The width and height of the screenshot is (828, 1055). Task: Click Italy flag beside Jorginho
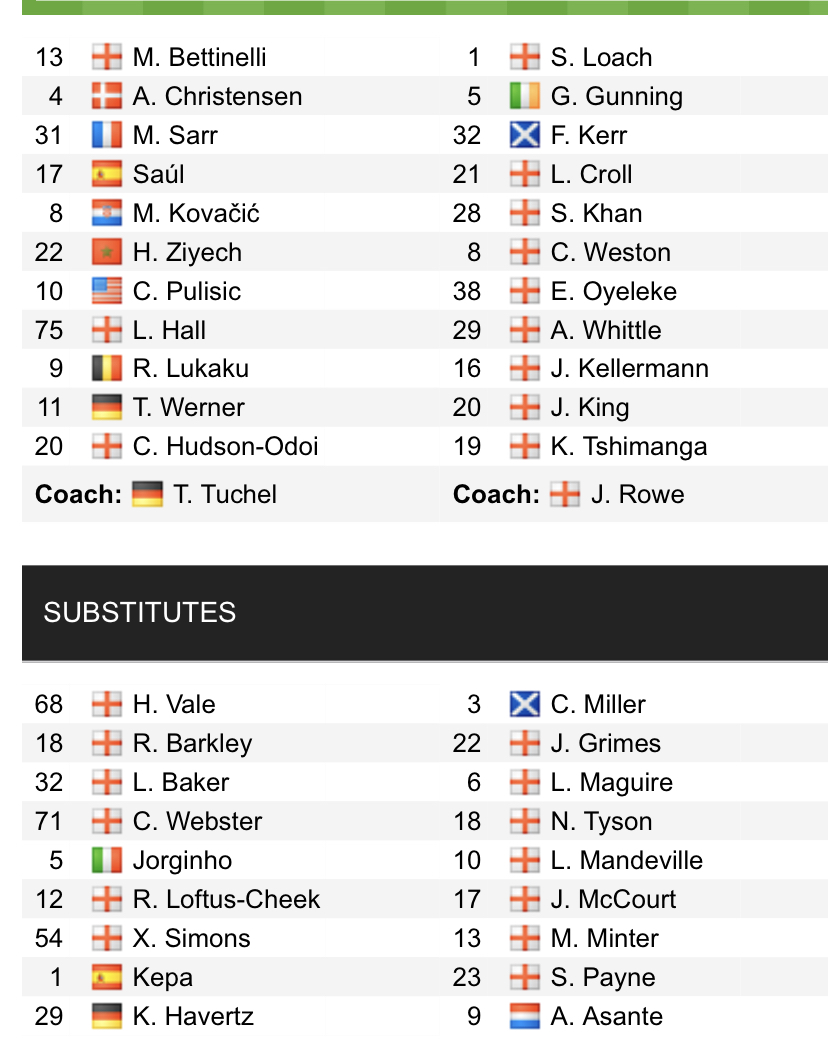tap(107, 860)
